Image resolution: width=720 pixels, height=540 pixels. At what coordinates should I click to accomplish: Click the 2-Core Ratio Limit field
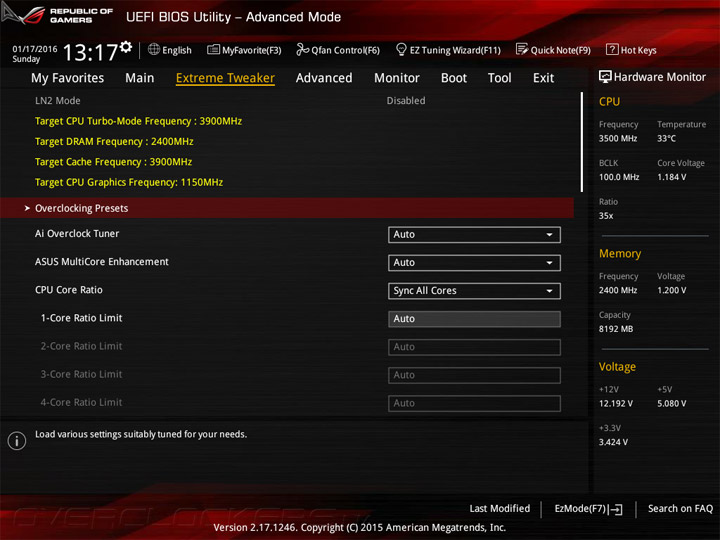point(474,347)
